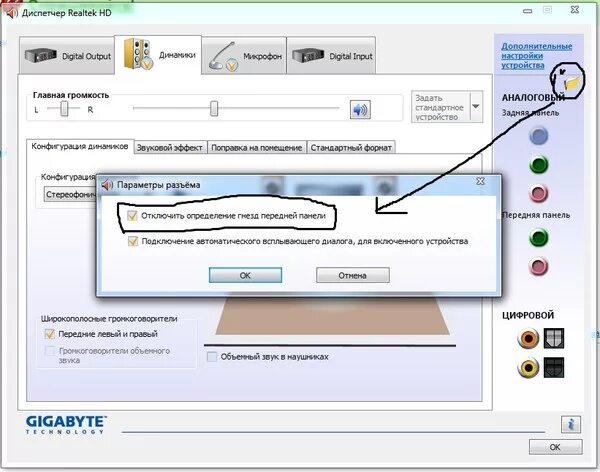Click the Realtek speaker icon in title bar
600x472 pixels.
point(11,13)
